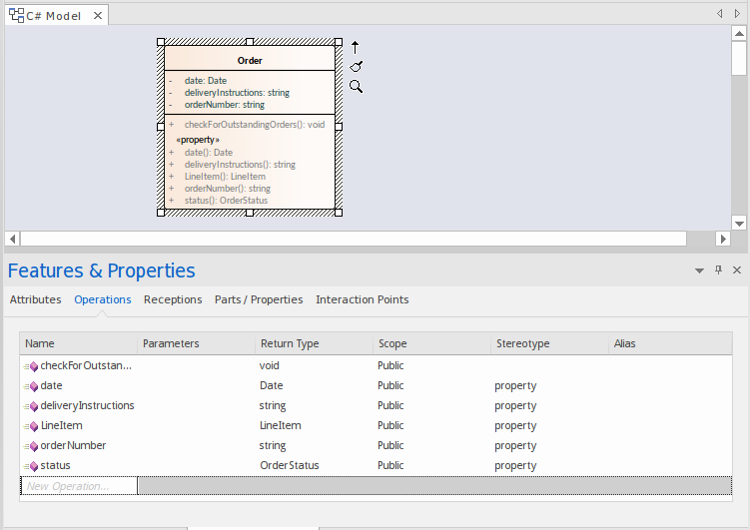Open the Receptions tab
750x530 pixels.
[x=173, y=300]
